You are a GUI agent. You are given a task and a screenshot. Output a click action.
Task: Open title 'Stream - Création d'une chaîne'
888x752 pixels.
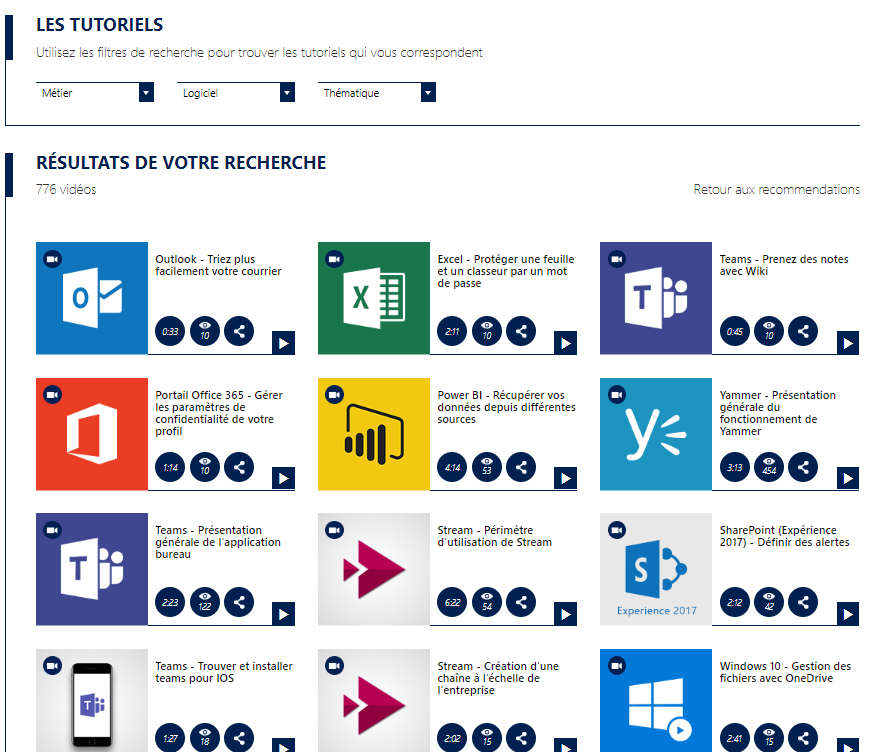point(498,678)
